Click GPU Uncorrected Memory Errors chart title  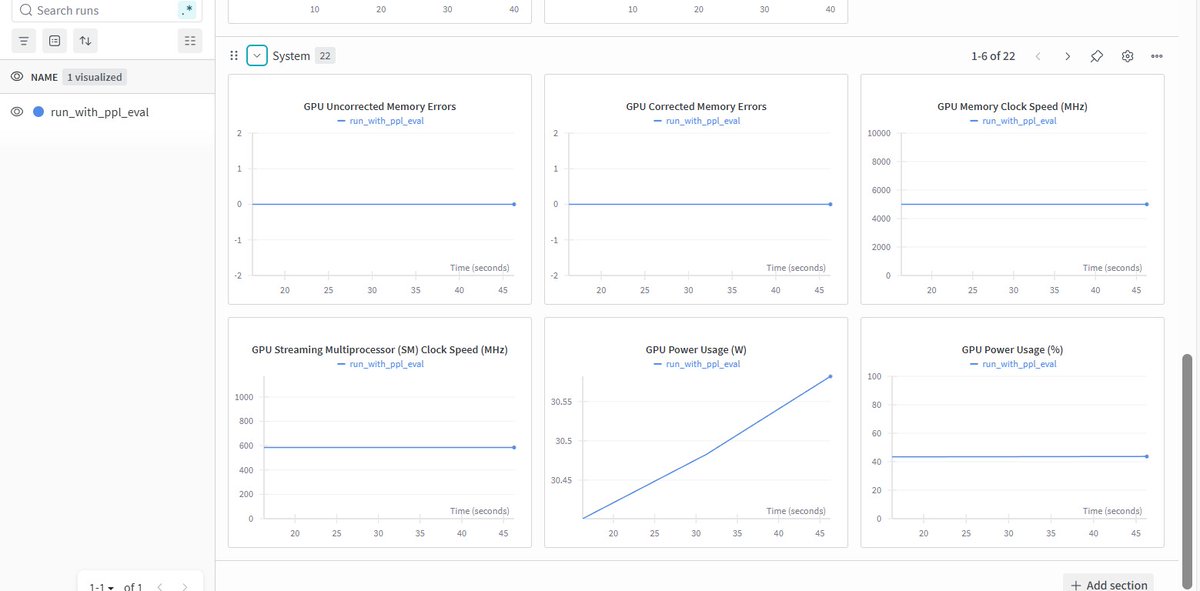point(380,106)
